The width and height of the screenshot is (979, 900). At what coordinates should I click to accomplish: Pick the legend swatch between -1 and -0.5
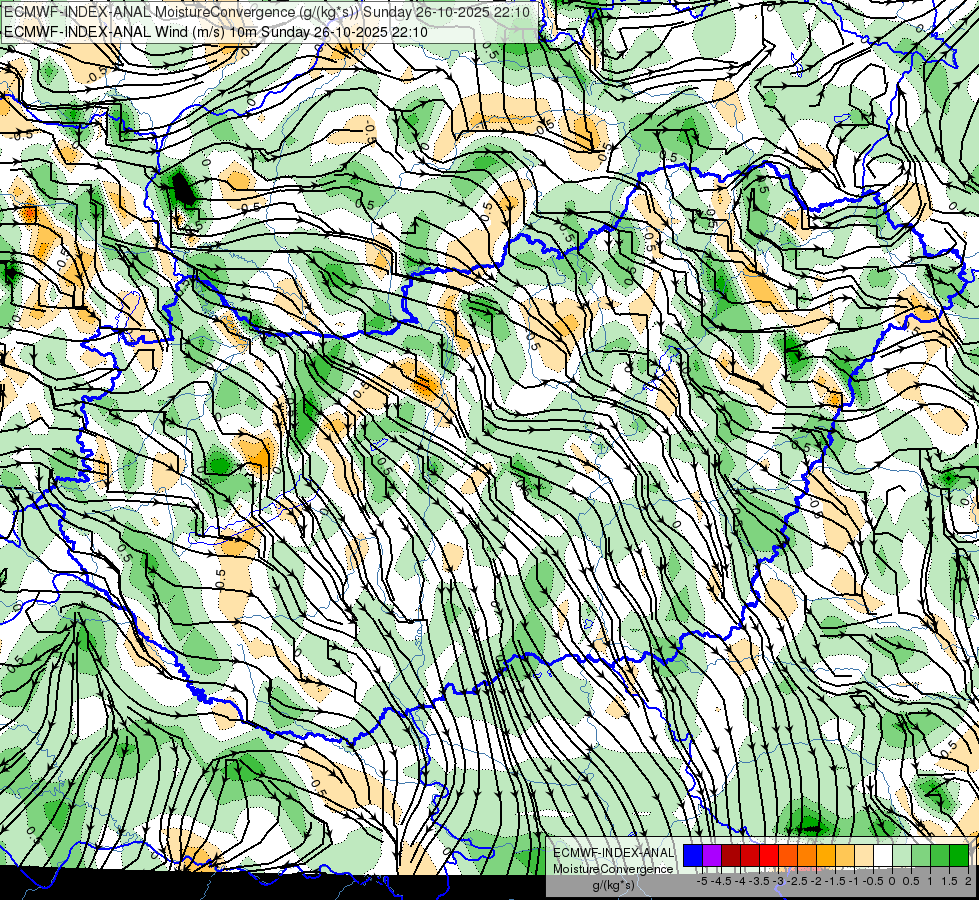point(864,855)
